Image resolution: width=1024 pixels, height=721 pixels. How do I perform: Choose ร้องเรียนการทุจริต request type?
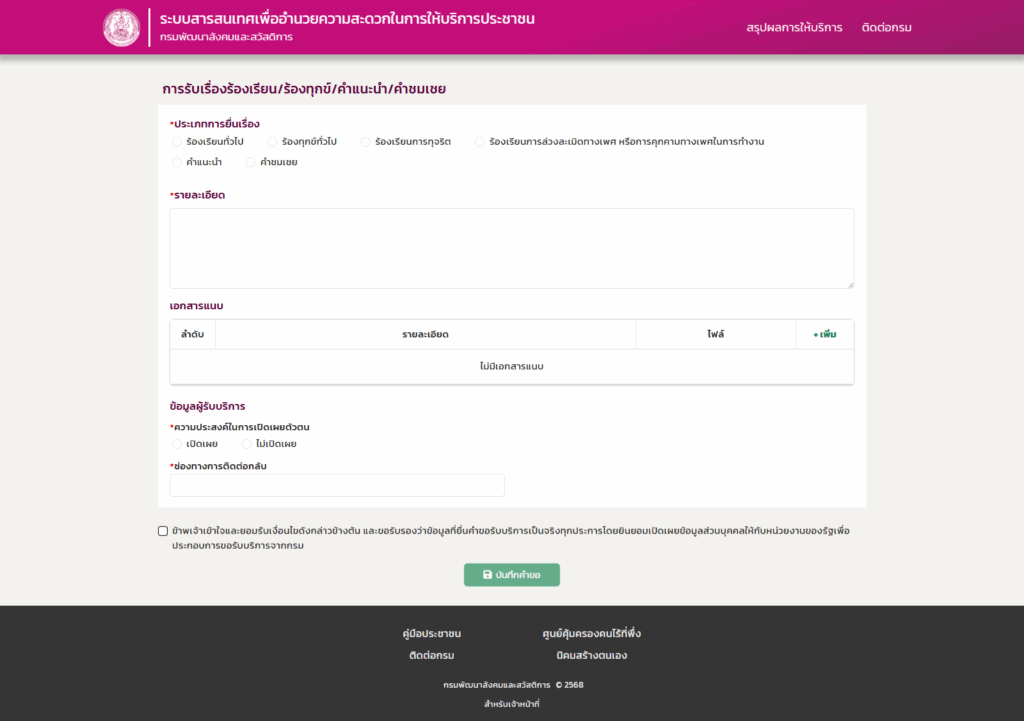366,142
